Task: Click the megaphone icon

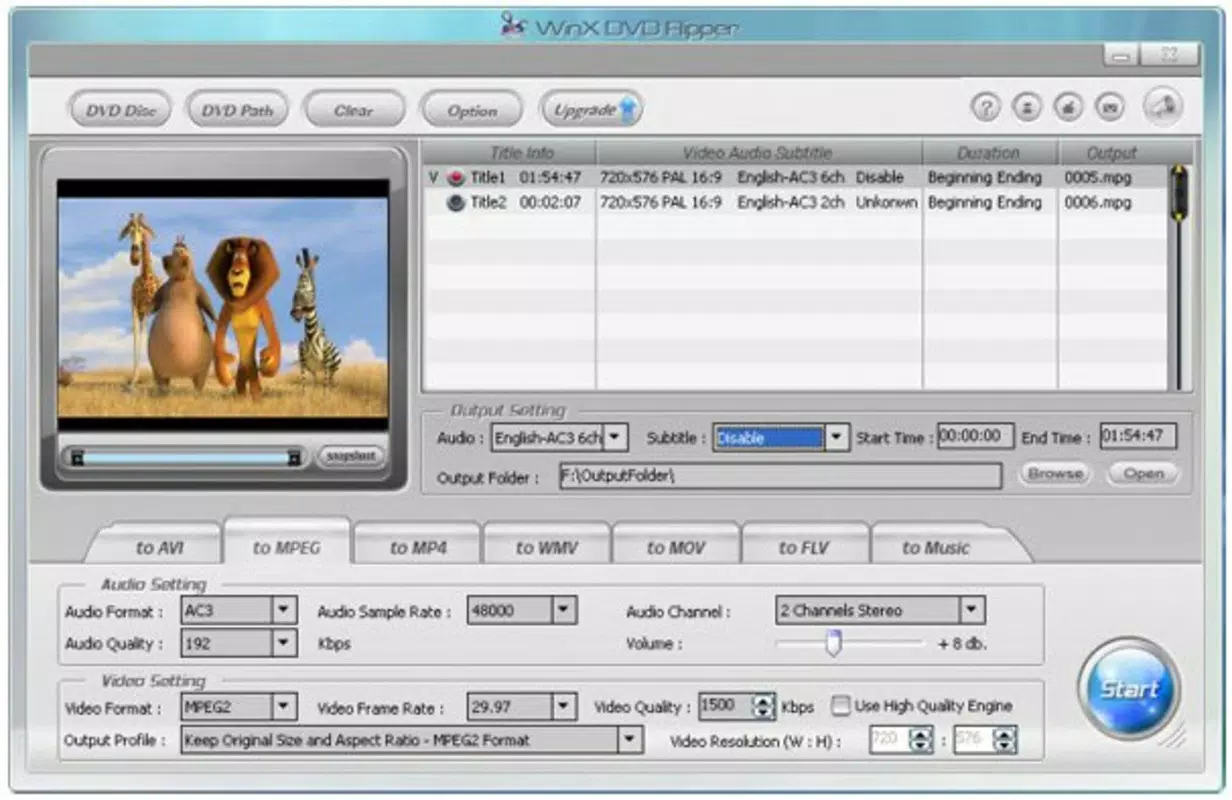Action: pos(1163,106)
